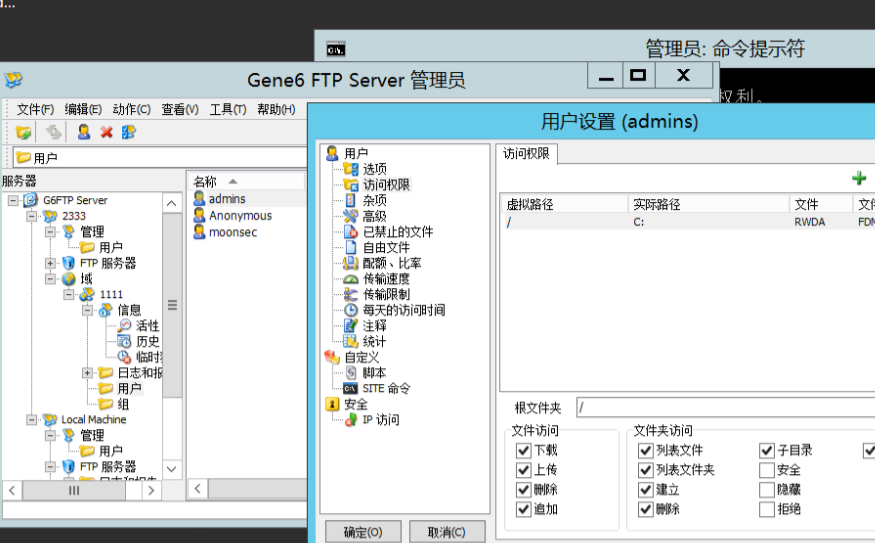Enable the 隐藏 checkbox

click(767, 489)
